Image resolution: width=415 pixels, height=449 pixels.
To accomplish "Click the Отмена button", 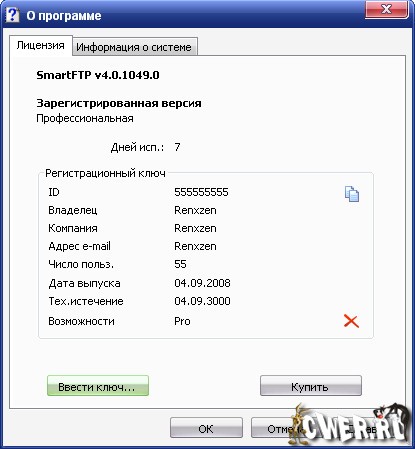I will tap(277, 428).
